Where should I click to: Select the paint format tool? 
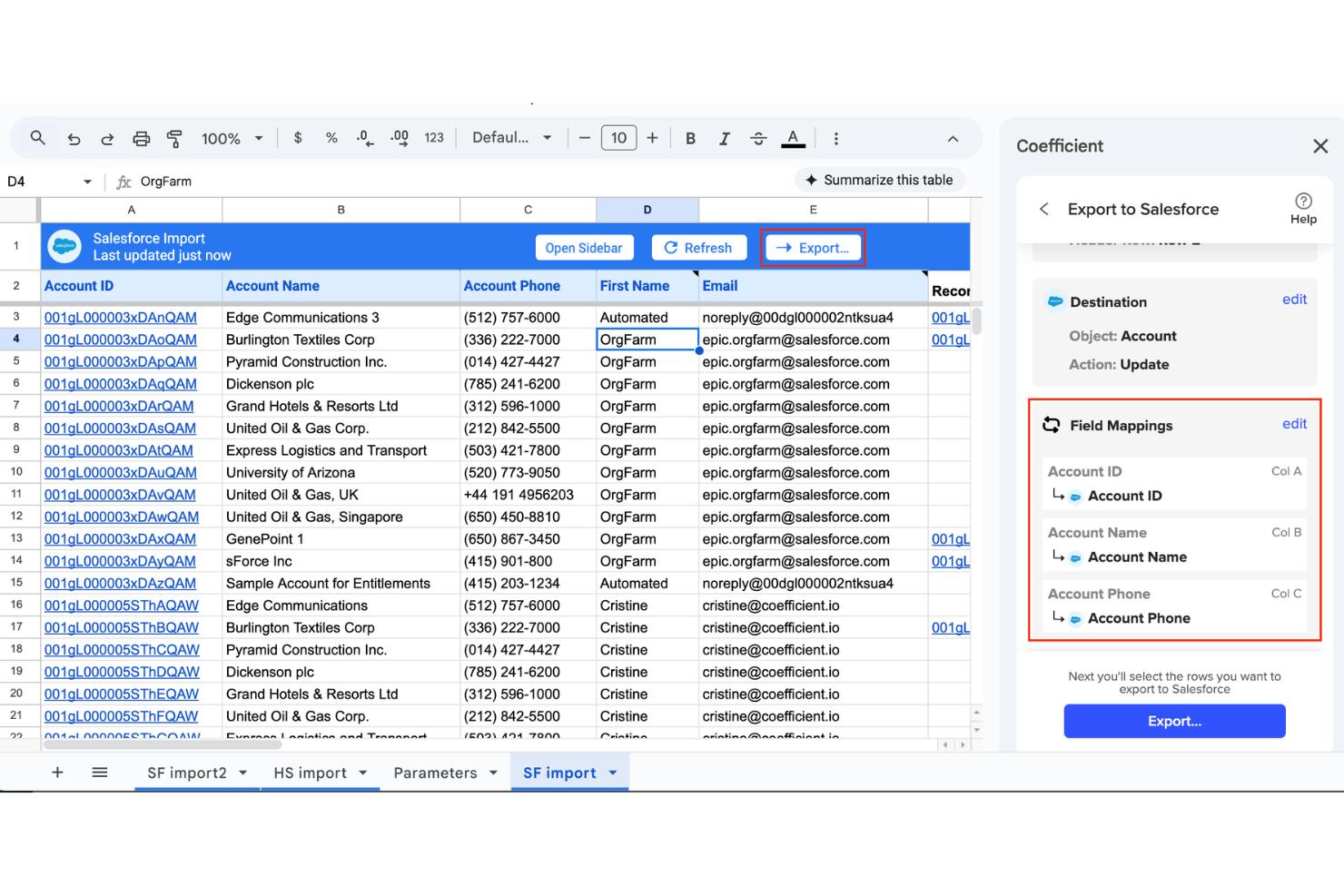[x=174, y=137]
